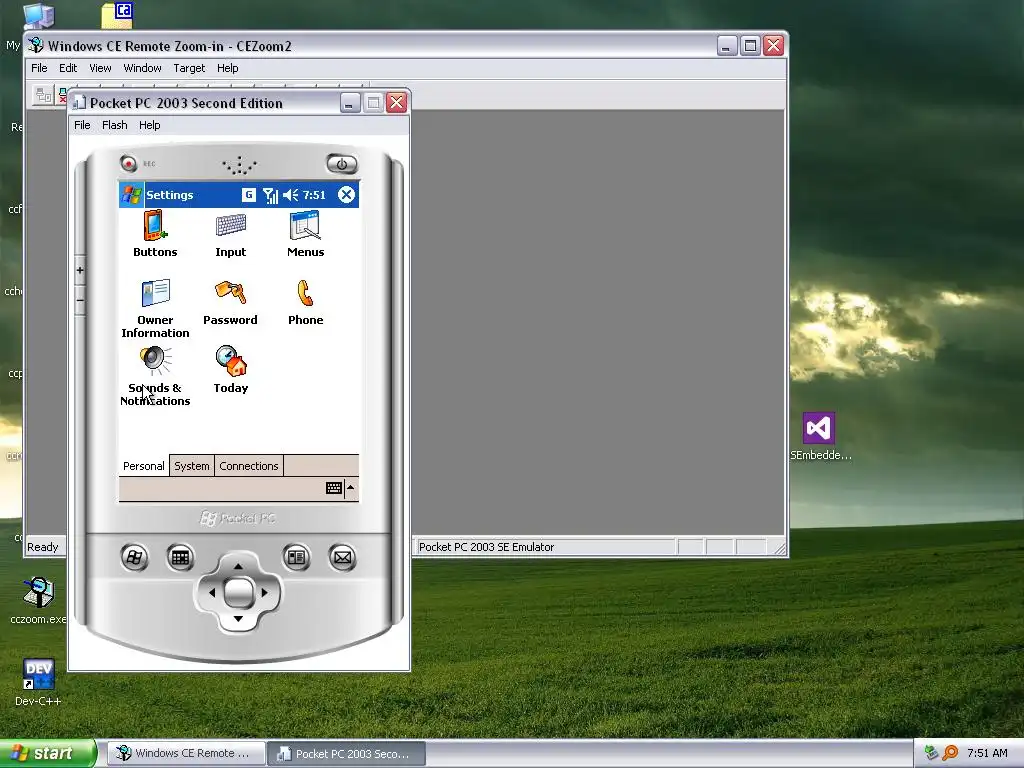This screenshot has height=768, width=1024.
Task: Click the side volume plus button
Action: (80, 270)
